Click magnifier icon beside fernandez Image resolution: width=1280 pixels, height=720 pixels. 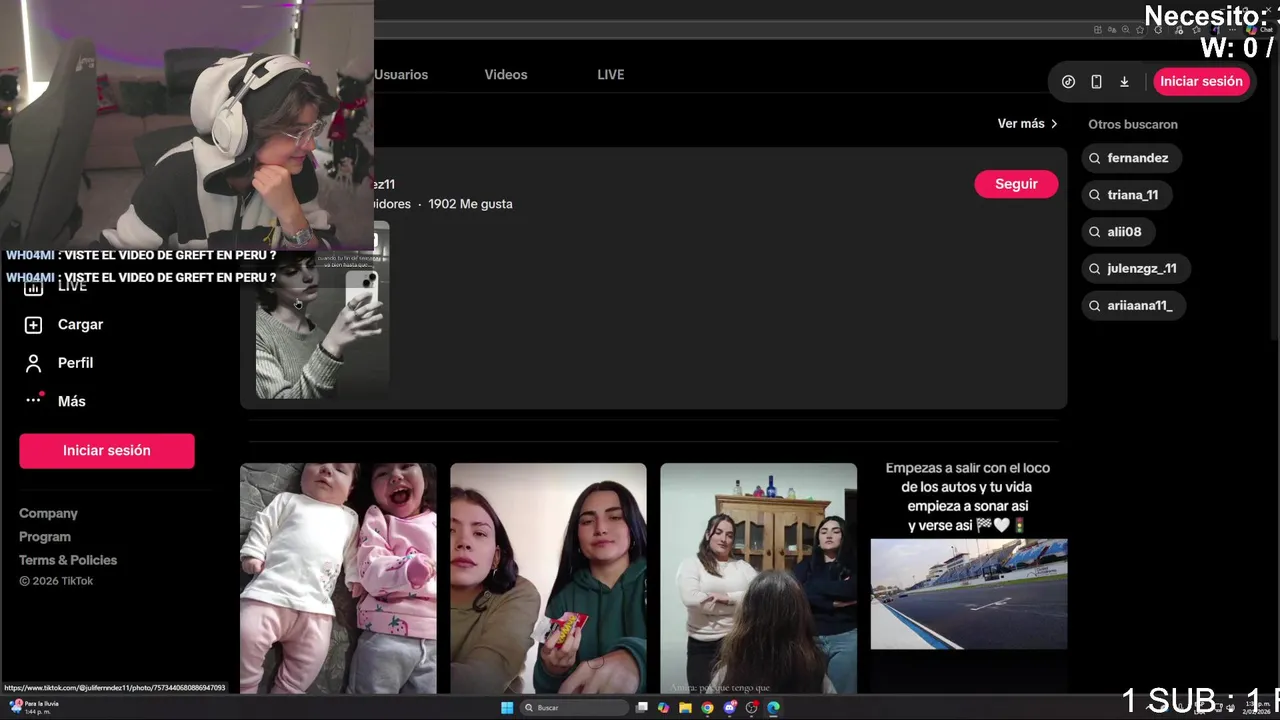point(1095,158)
